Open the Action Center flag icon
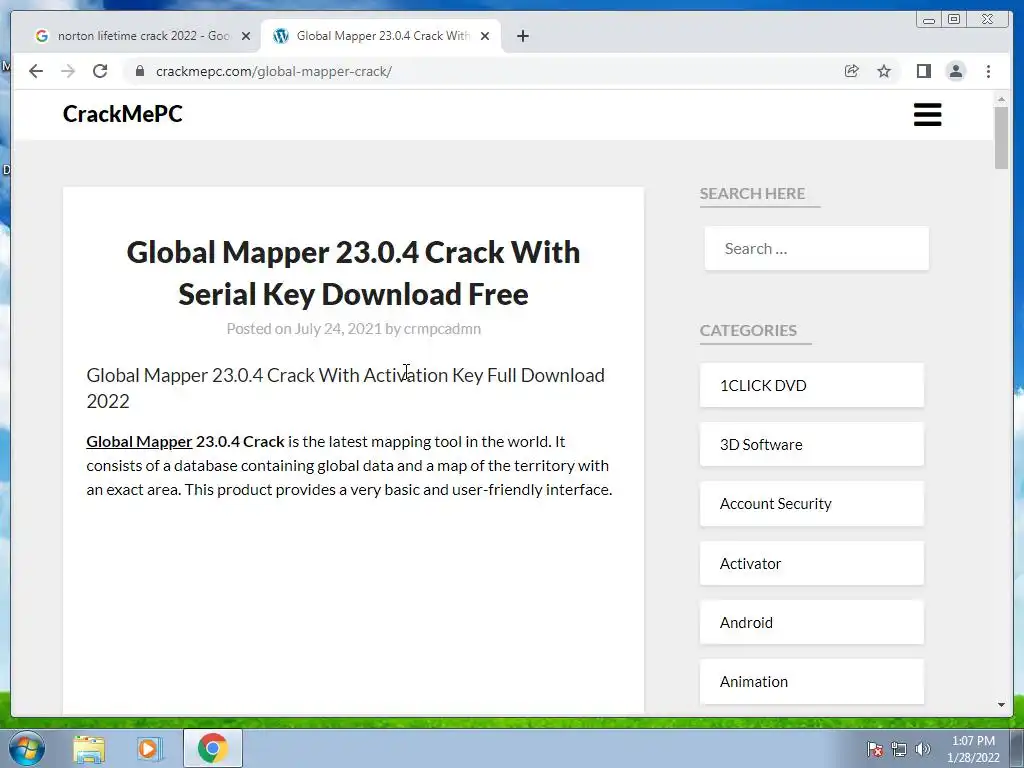 [x=874, y=749]
